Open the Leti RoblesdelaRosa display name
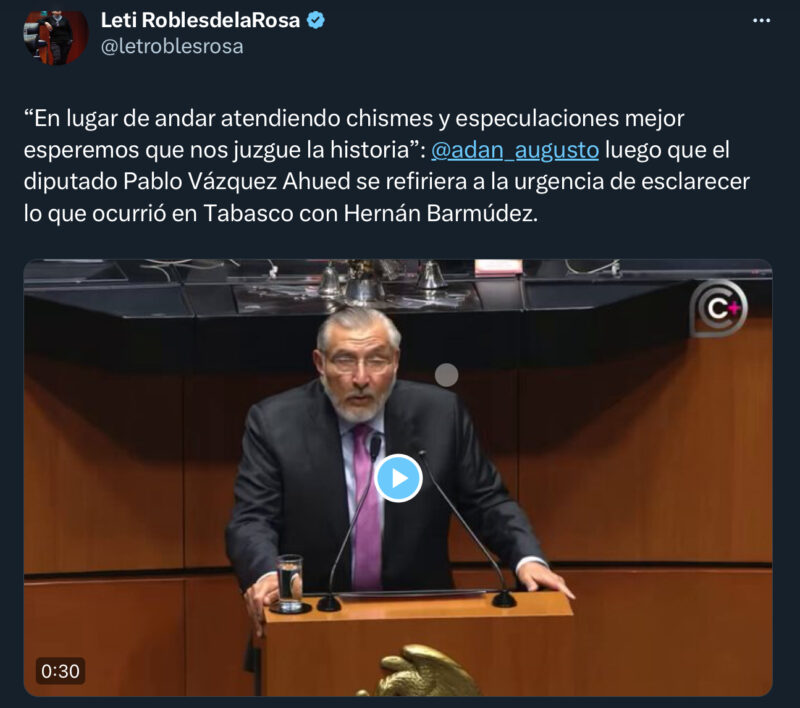800x708 pixels. (x=200, y=20)
